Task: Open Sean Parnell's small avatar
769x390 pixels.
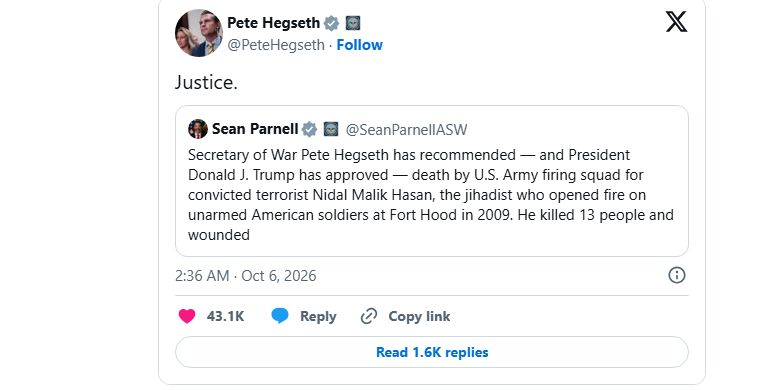Action: [x=198, y=129]
